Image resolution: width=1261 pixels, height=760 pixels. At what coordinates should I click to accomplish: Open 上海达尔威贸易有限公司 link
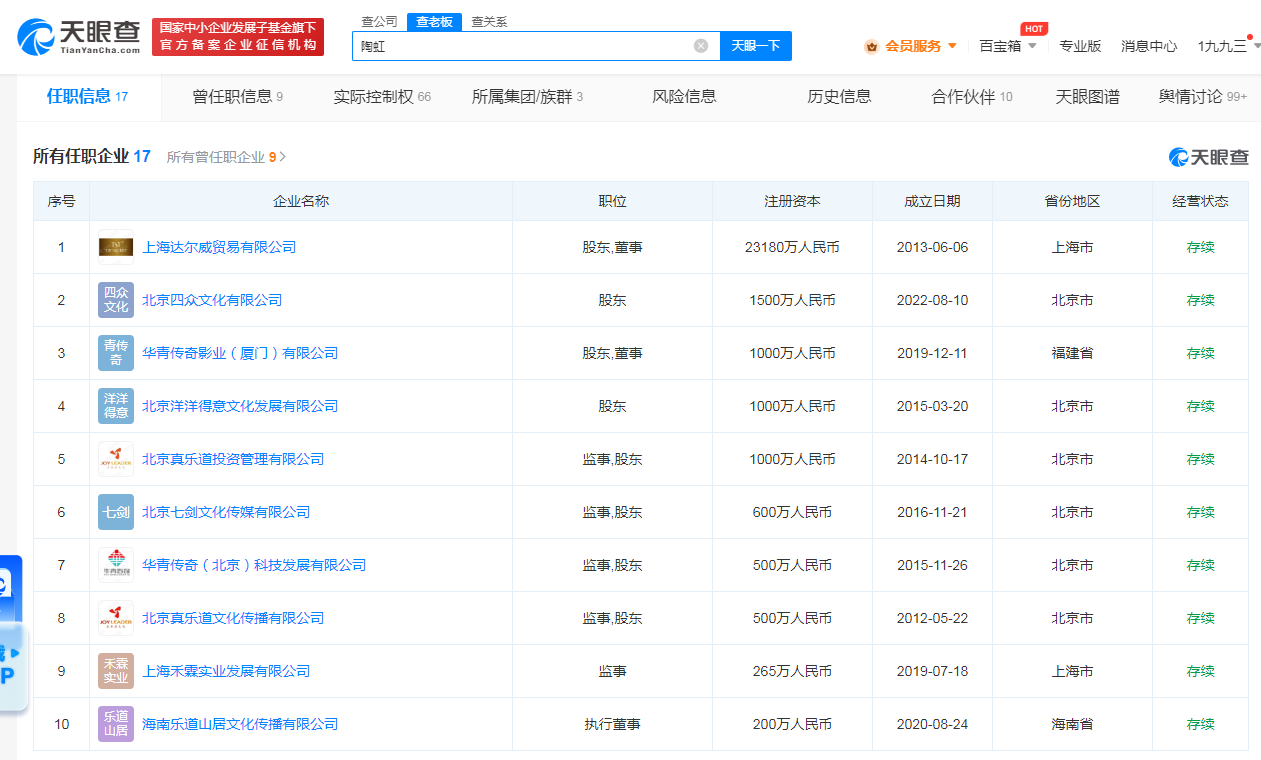[x=219, y=247]
